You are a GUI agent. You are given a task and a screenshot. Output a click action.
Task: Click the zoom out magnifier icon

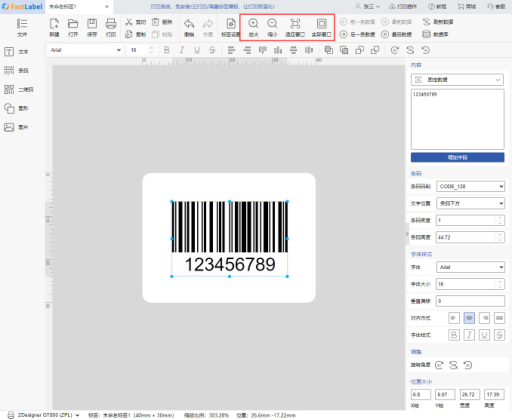pos(272,24)
